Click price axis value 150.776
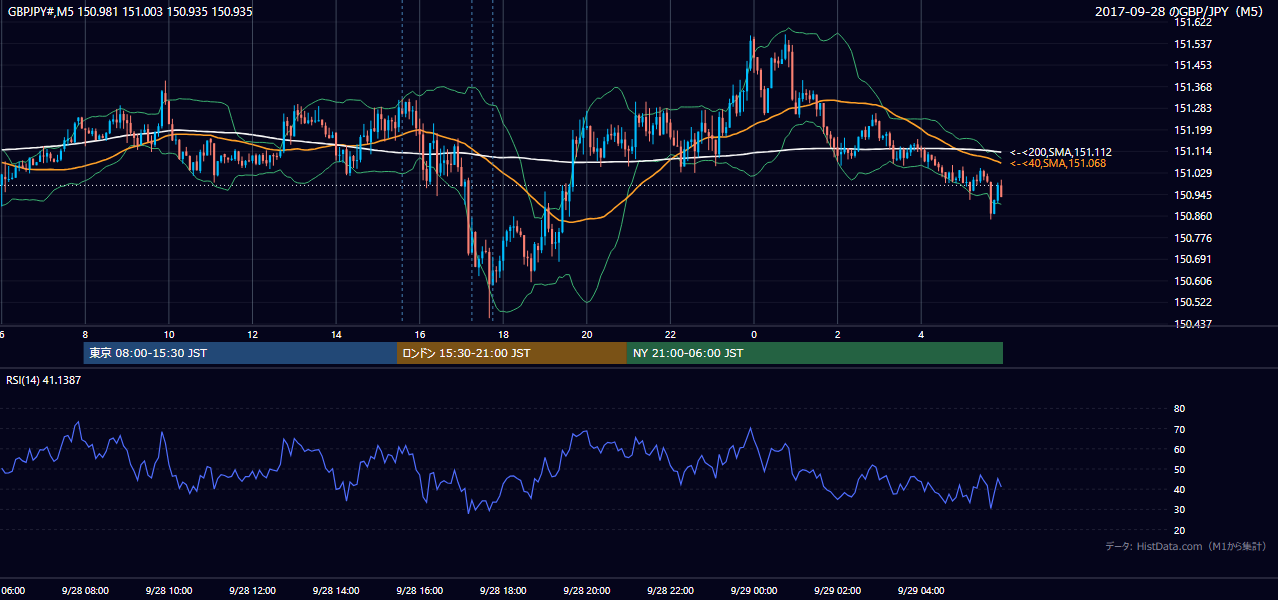Viewport: 1278px width, 600px height. click(x=1192, y=238)
